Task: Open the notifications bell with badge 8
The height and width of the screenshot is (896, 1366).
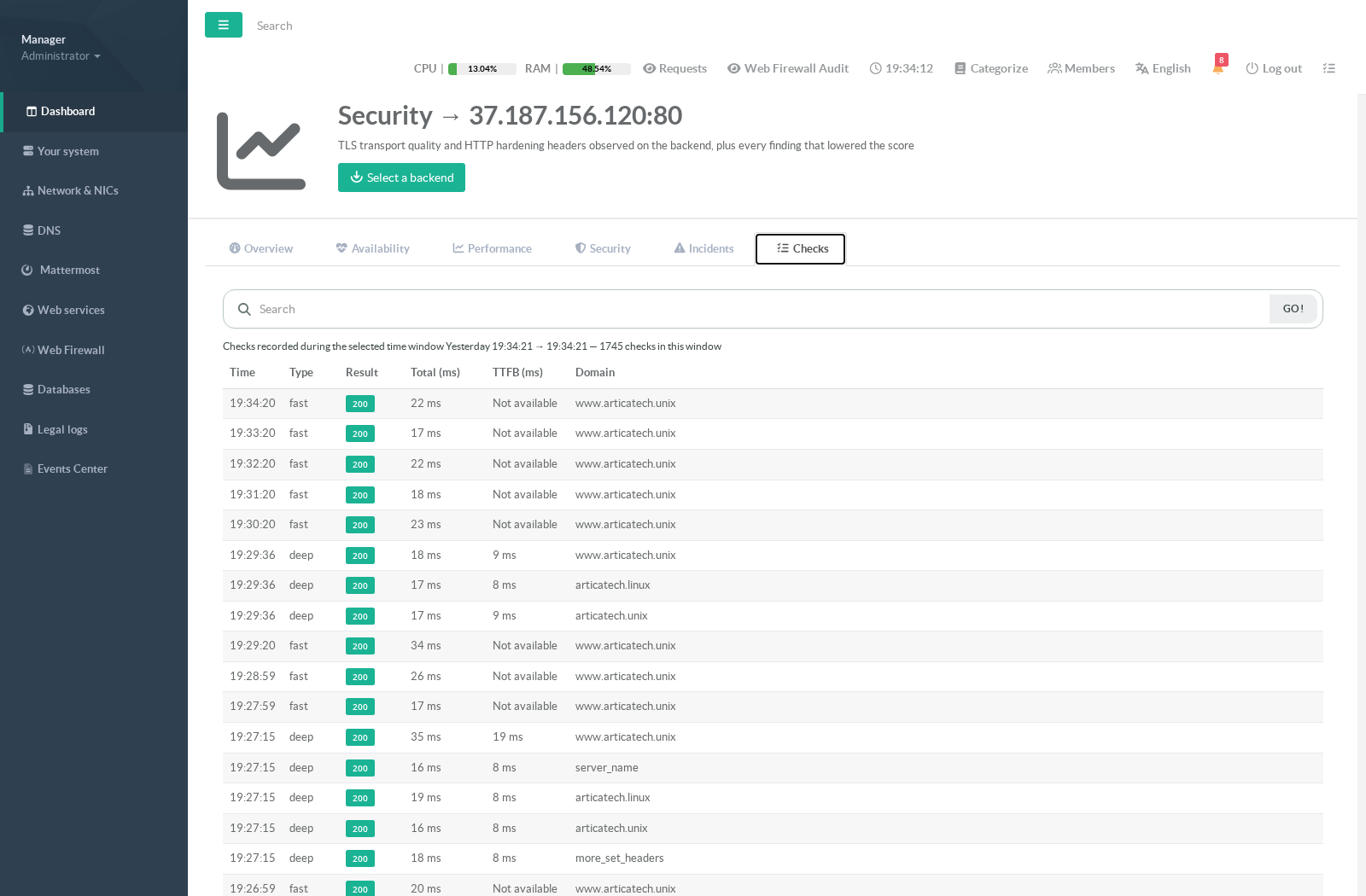Action: [1218, 67]
